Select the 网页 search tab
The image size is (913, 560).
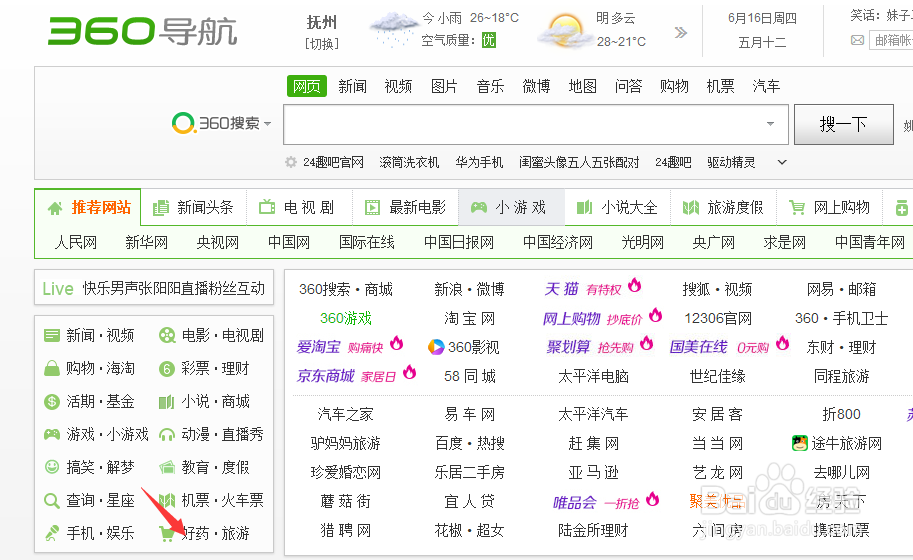307,86
